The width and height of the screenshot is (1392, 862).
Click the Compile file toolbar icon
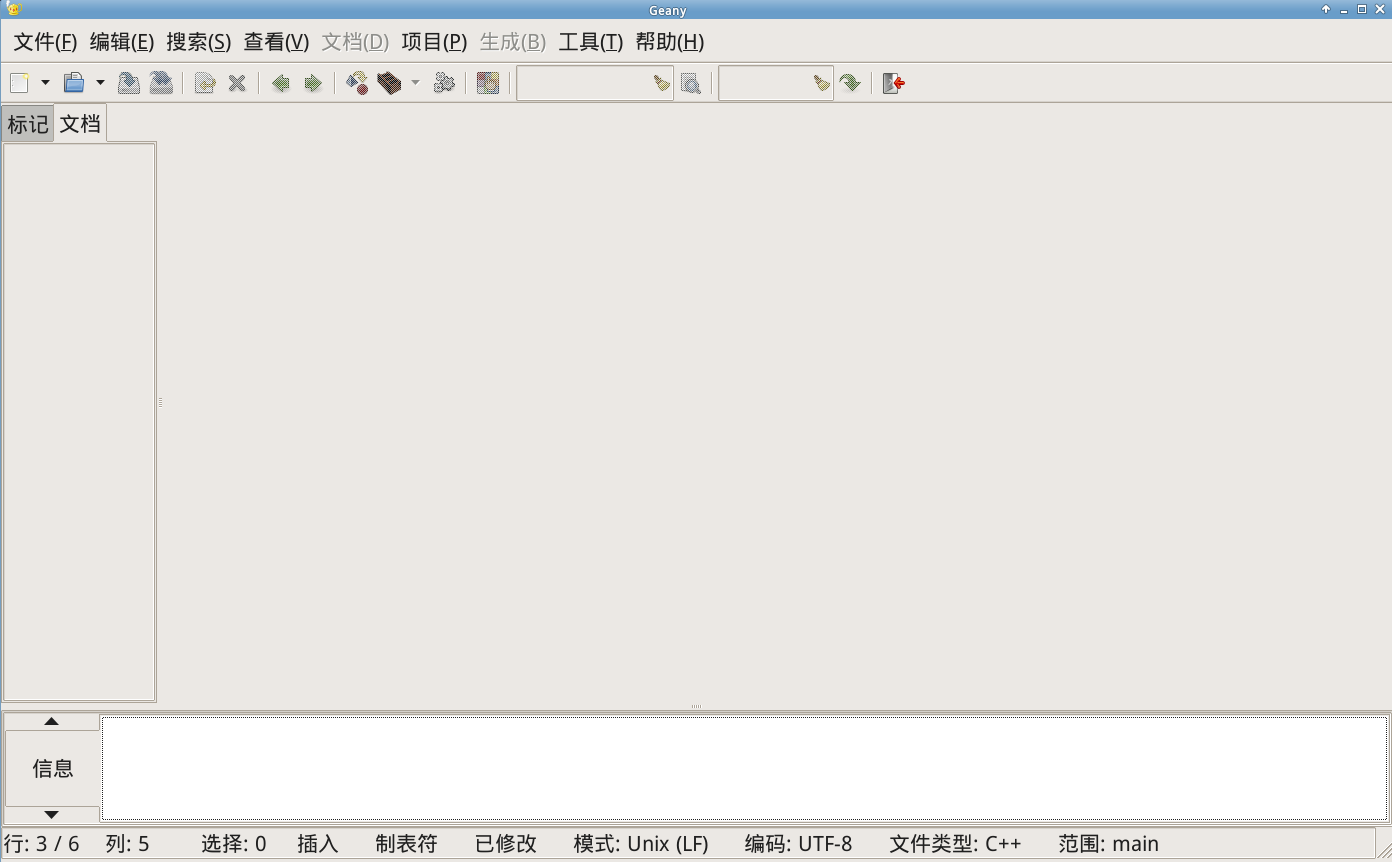[x=357, y=83]
